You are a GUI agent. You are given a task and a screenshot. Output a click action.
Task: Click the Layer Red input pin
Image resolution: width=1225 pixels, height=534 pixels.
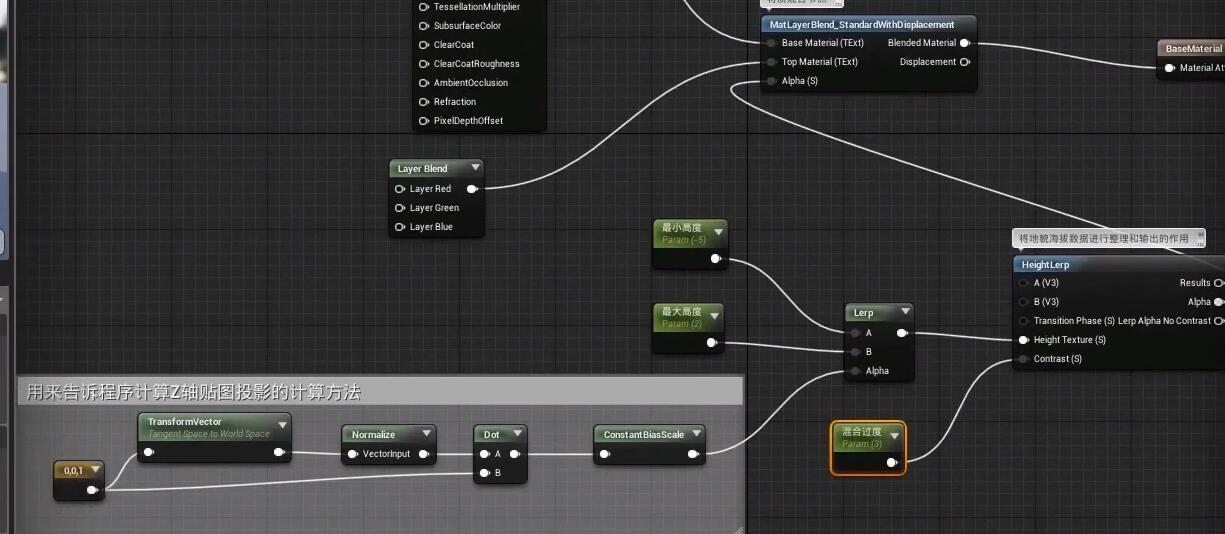pyautogui.click(x=400, y=188)
